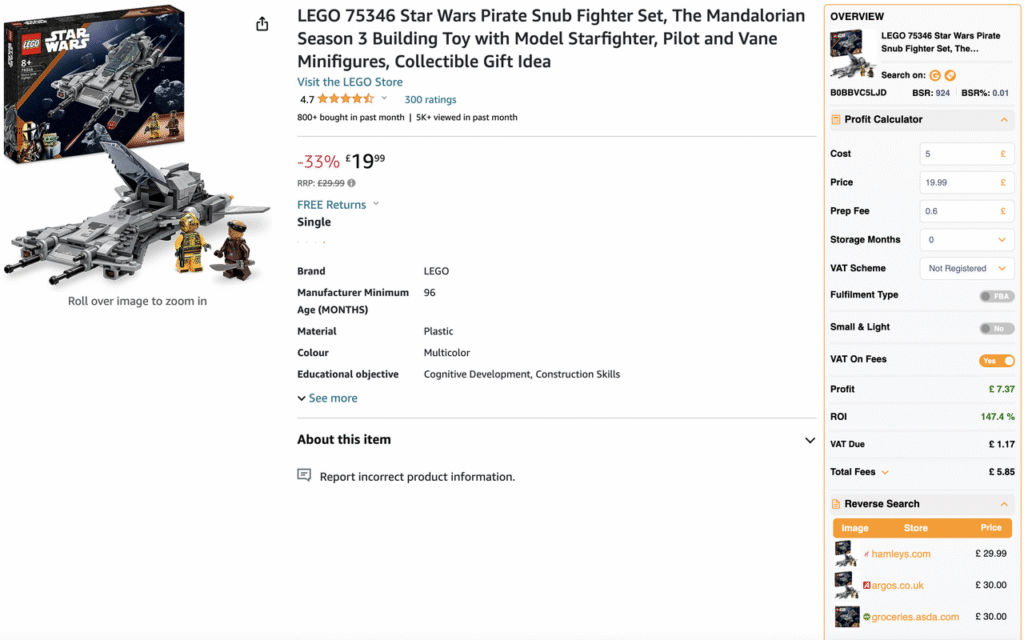Click the Profit Calculator panel icon
1024x640 pixels.
pos(836,120)
